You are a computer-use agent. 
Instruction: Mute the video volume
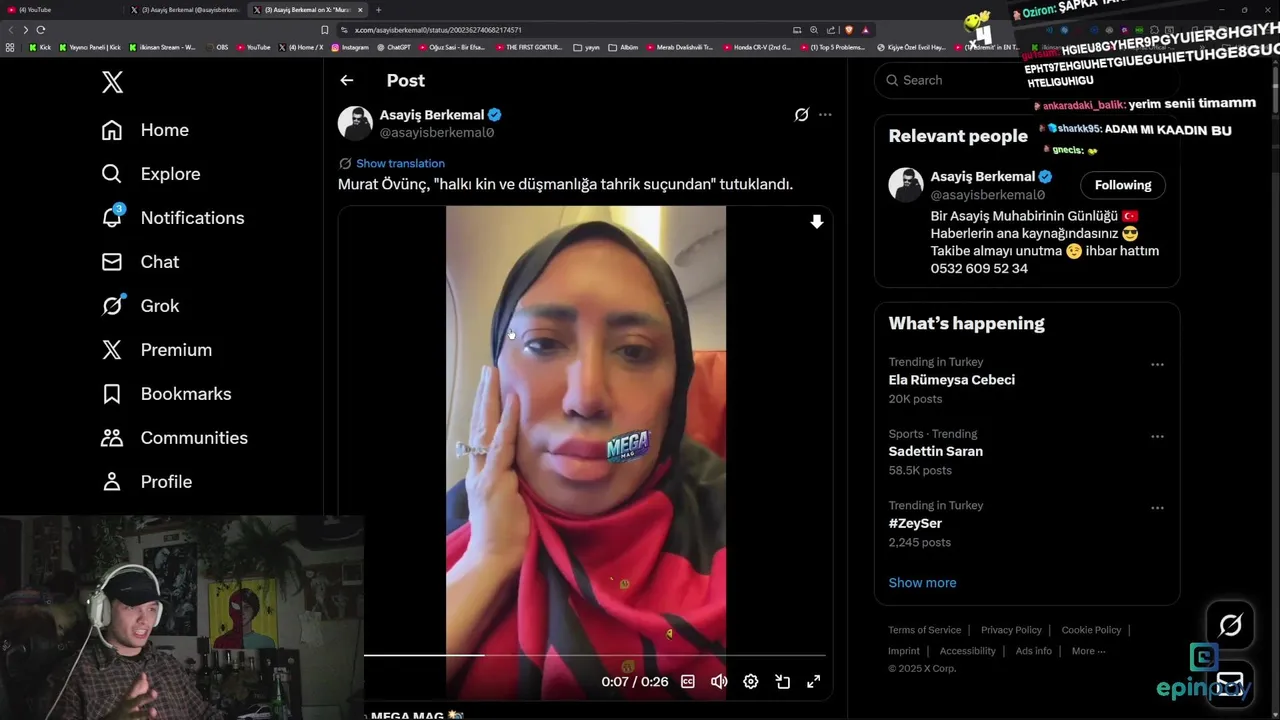(x=719, y=682)
